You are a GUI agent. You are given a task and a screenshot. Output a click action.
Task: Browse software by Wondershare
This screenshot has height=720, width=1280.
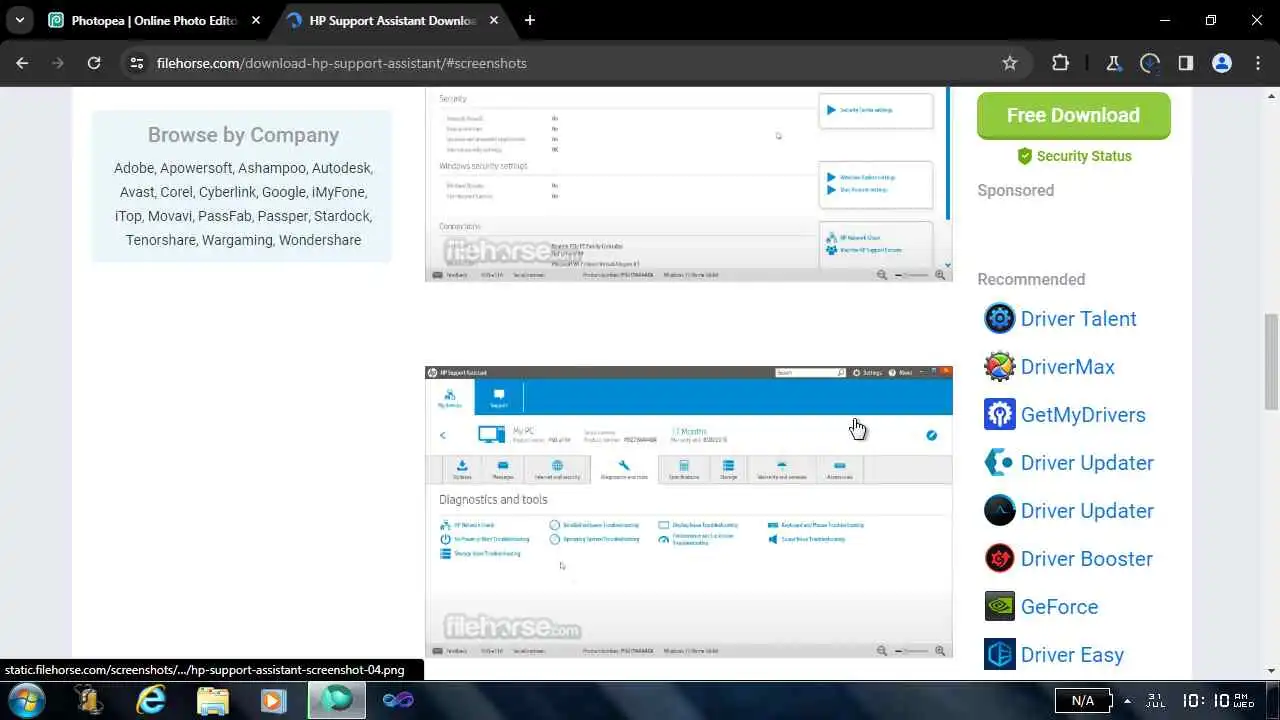pyautogui.click(x=320, y=240)
